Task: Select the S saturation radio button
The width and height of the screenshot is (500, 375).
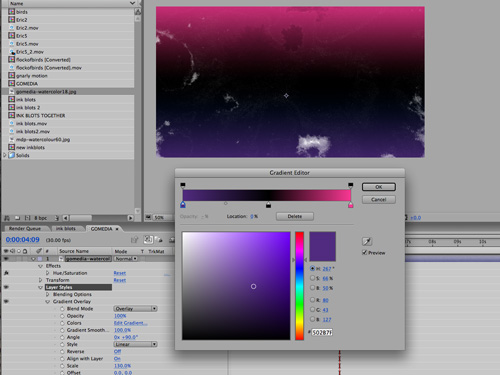Action: (x=312, y=278)
